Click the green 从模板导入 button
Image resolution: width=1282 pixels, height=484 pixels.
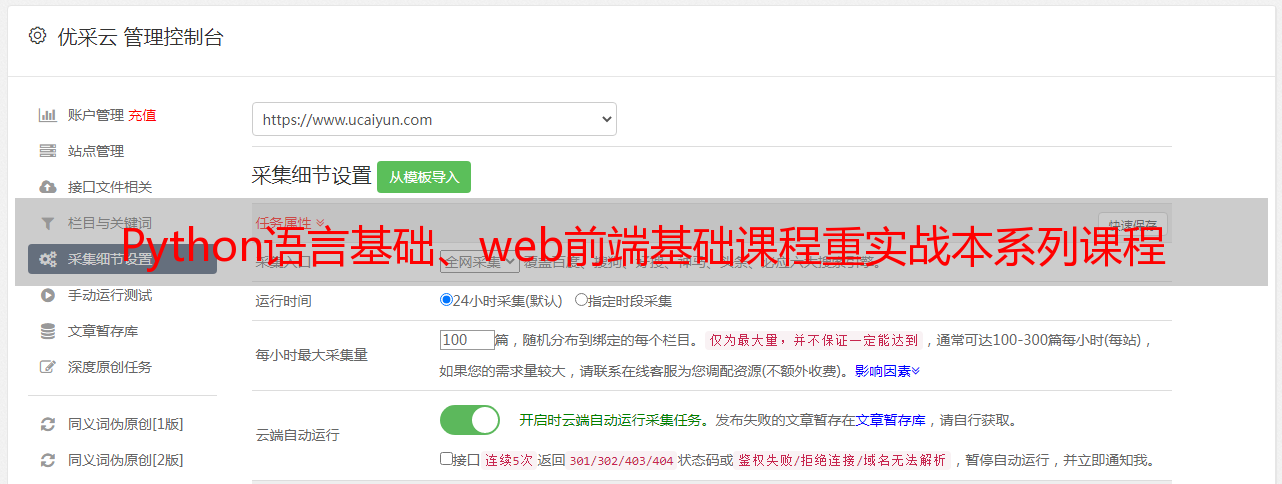click(424, 177)
